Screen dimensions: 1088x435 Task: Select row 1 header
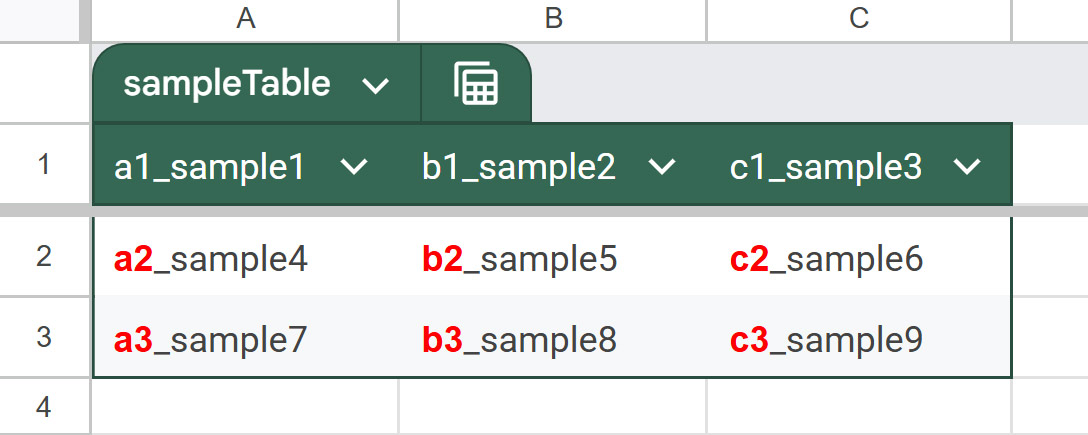(x=44, y=165)
